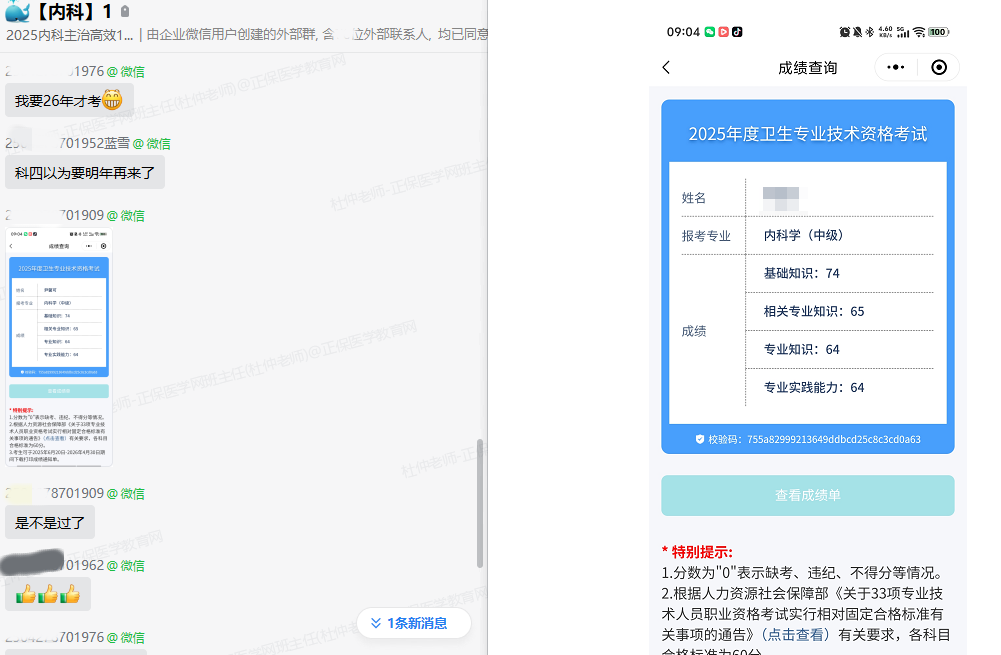Click the grinning emoji in the first message
Viewport: 1001px width, 655px height.
(x=112, y=100)
